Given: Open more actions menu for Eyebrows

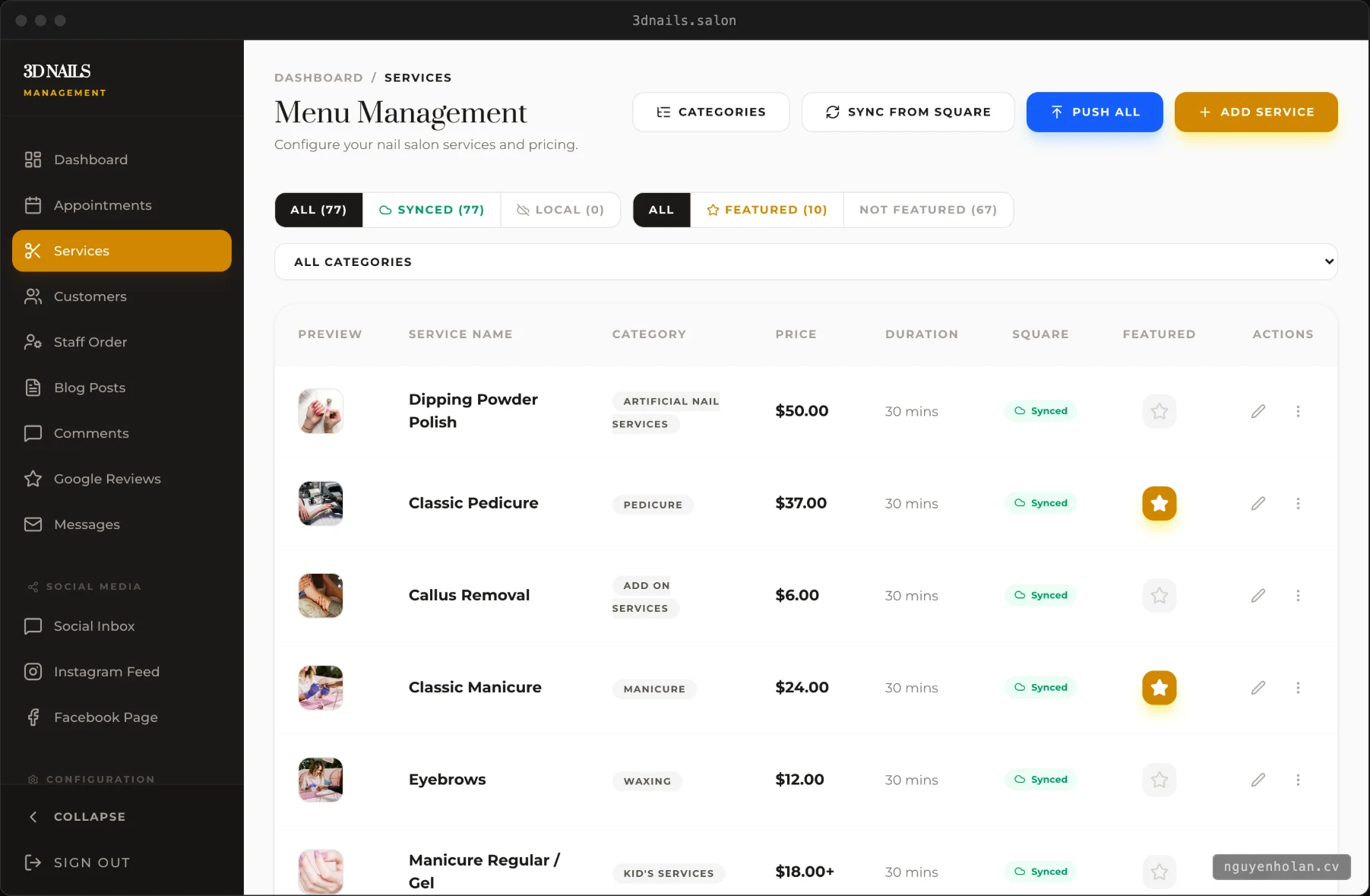Looking at the screenshot, I should 1298,780.
